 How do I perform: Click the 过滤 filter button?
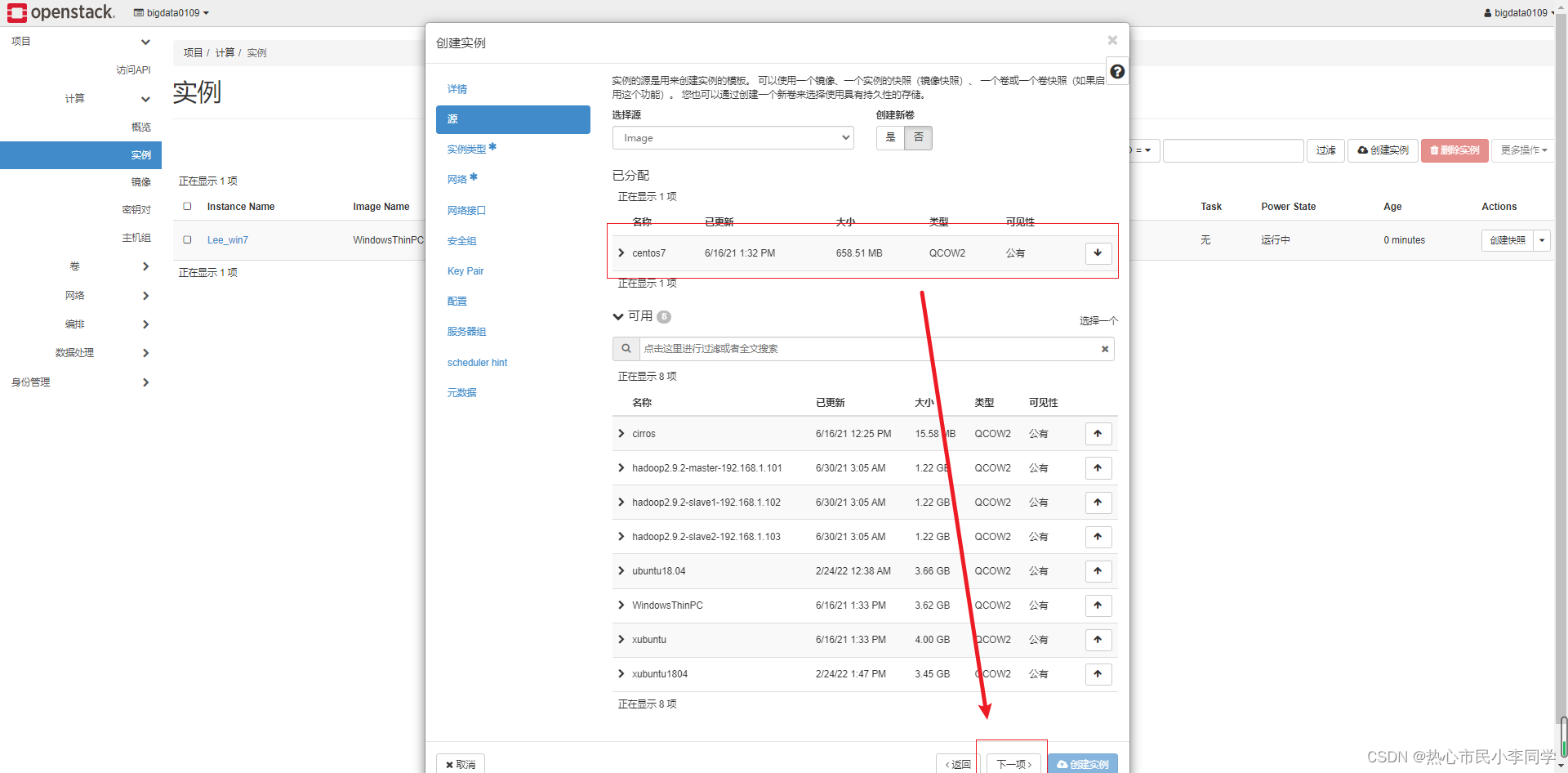point(1325,150)
